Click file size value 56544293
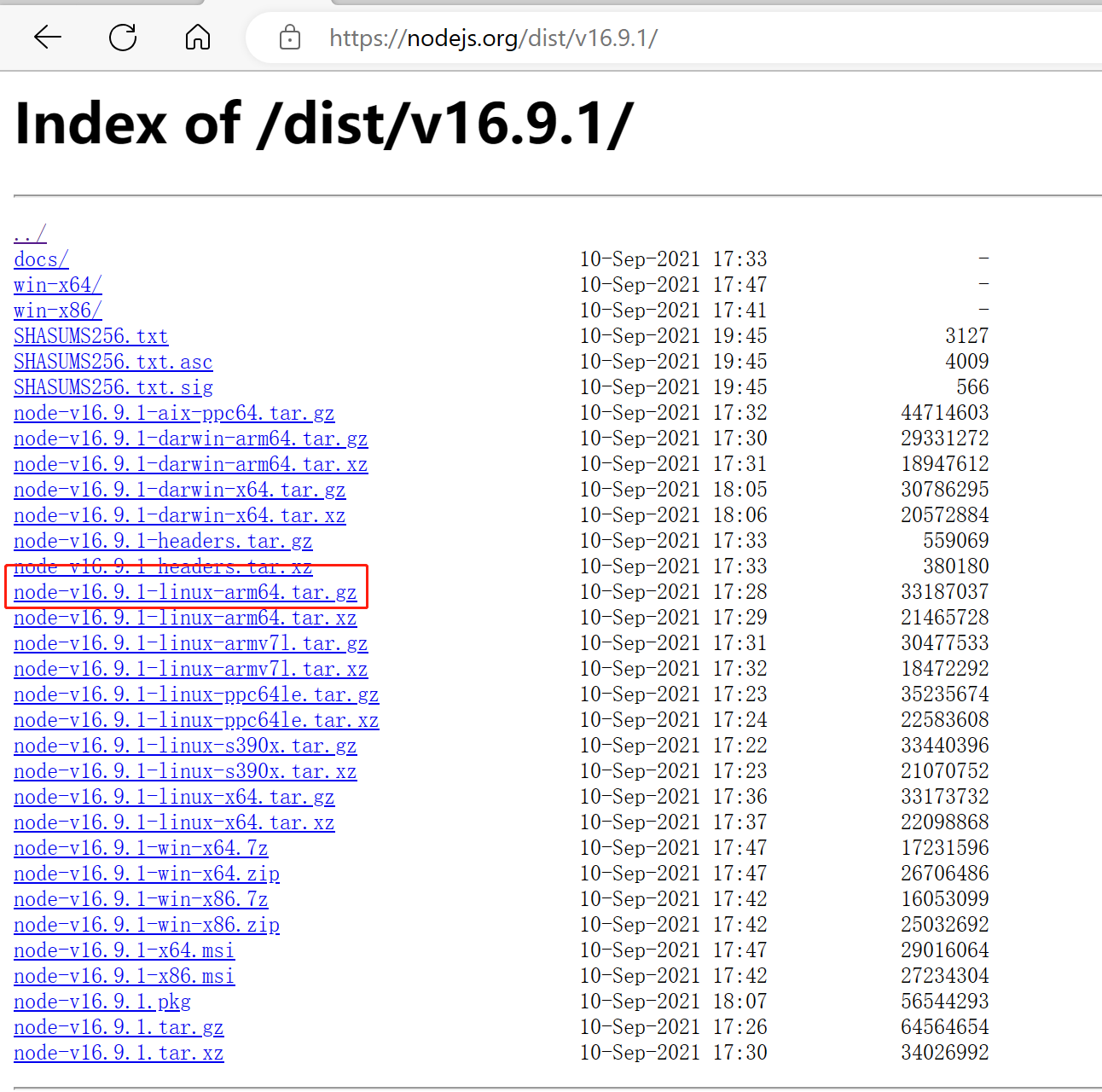1102x1092 pixels. coord(945,1002)
